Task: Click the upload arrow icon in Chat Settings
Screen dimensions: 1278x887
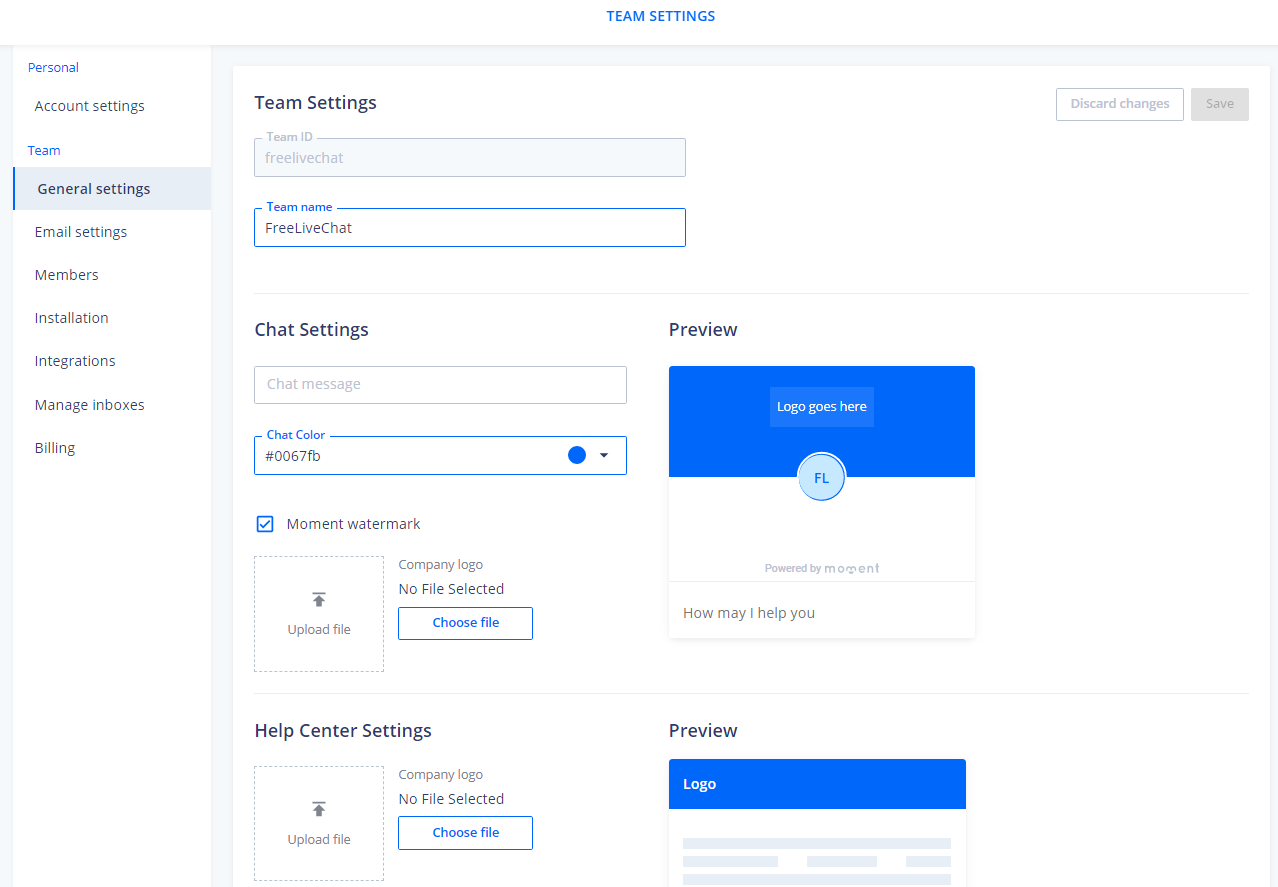Action: point(318,600)
